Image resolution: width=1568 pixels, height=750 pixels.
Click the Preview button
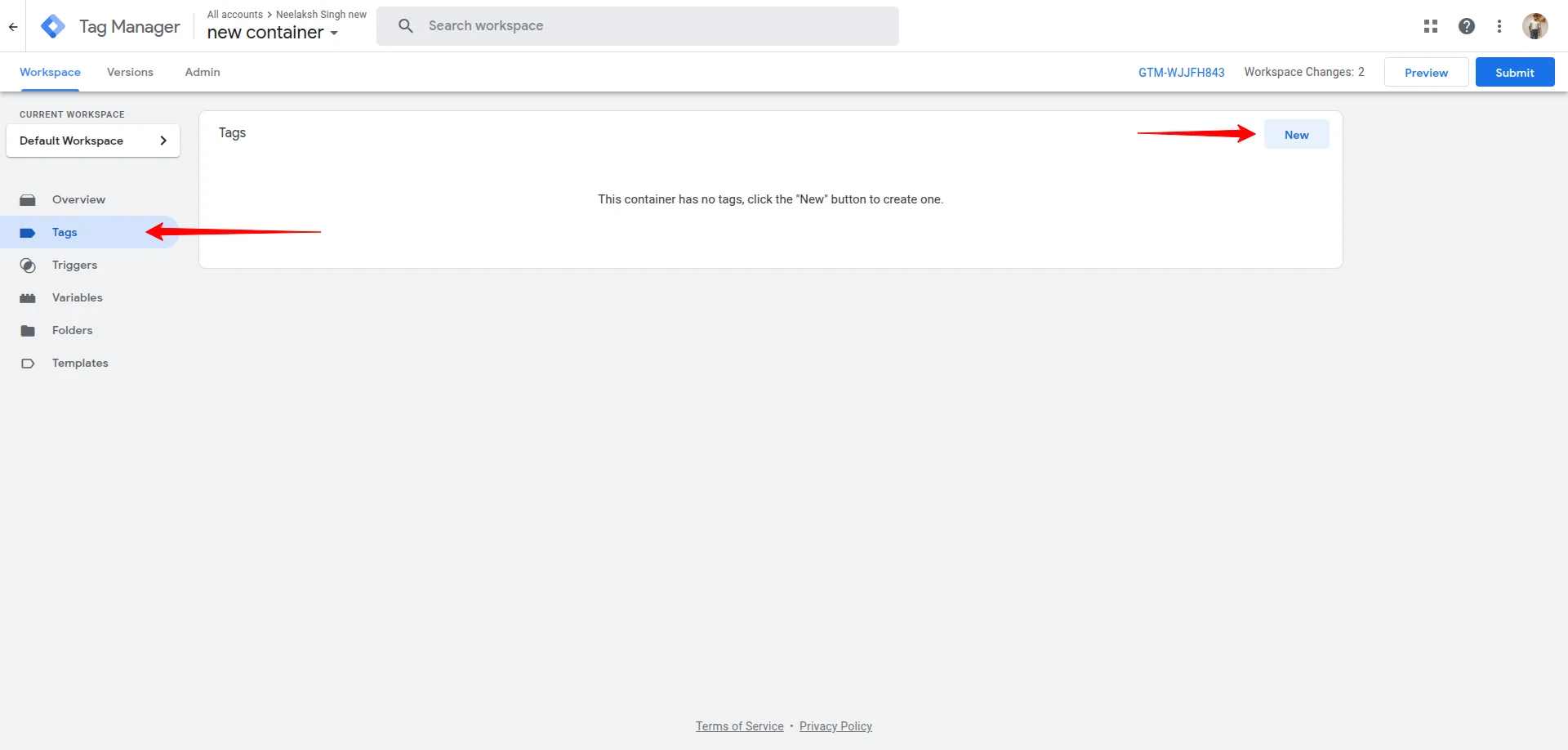(x=1426, y=73)
